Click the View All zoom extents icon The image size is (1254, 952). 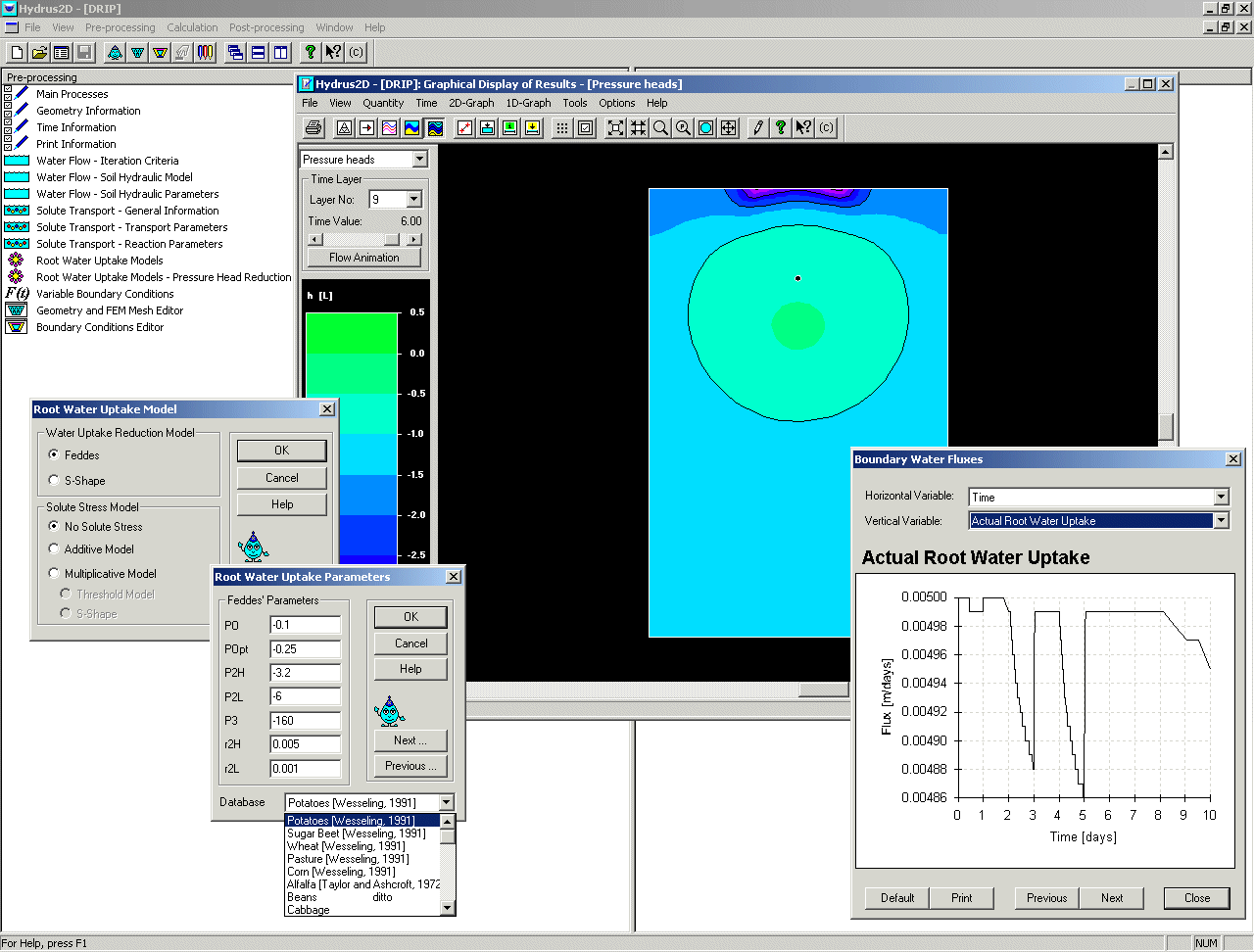click(615, 127)
